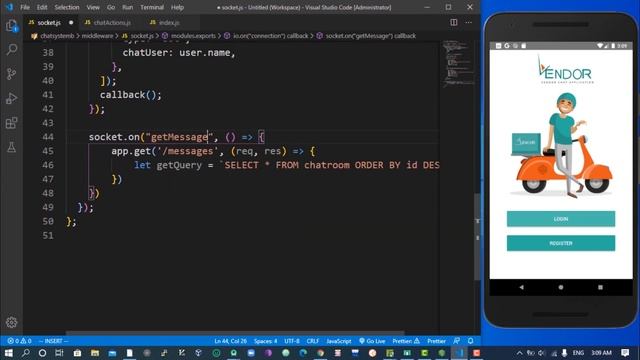
Task: Tap Android recent apps button in emulator
Action: click(600, 287)
